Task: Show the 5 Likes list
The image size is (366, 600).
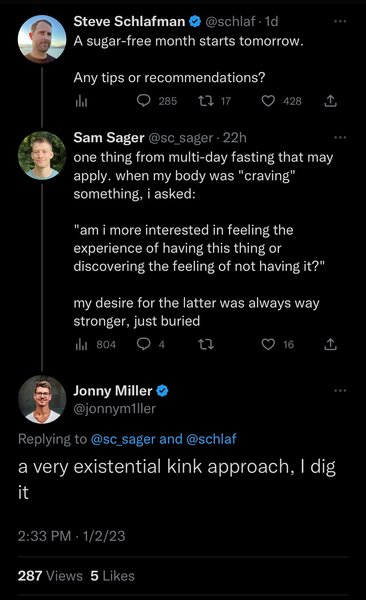Action: 113,576
